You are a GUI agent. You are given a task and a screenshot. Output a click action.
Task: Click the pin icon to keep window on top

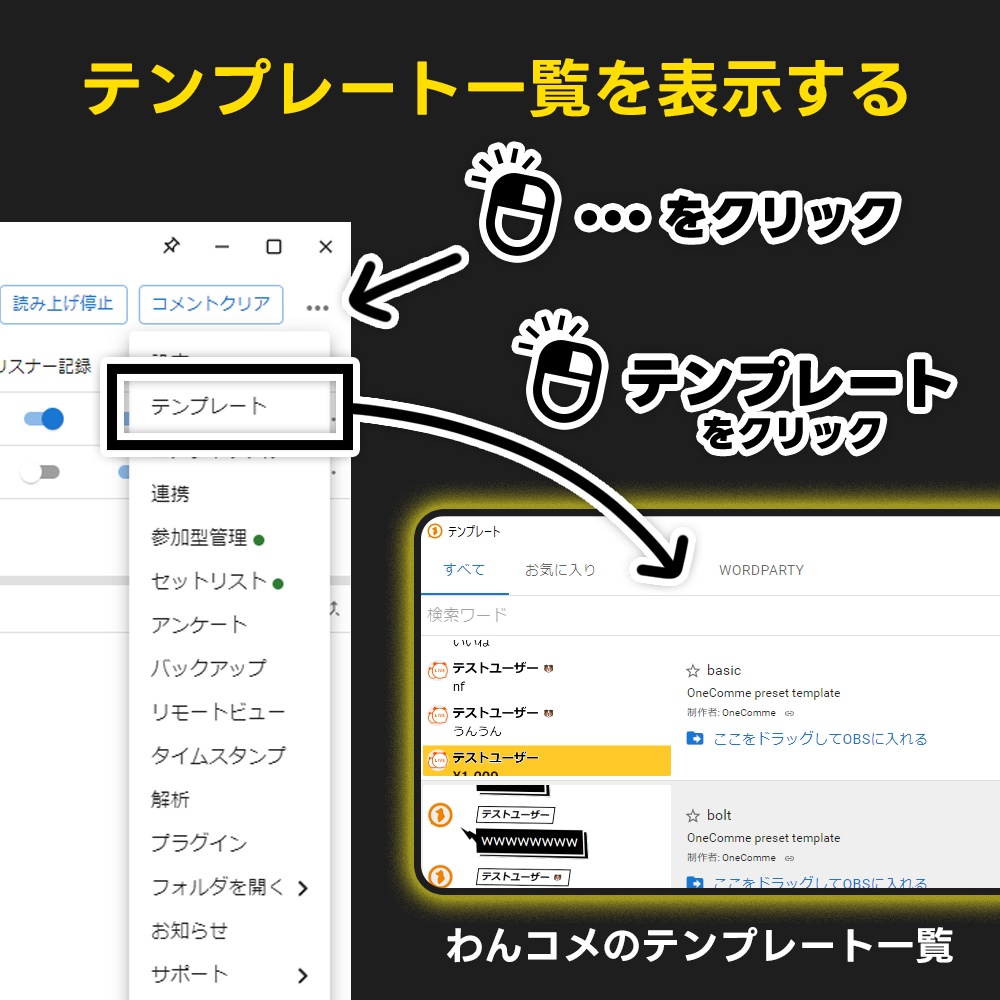172,246
